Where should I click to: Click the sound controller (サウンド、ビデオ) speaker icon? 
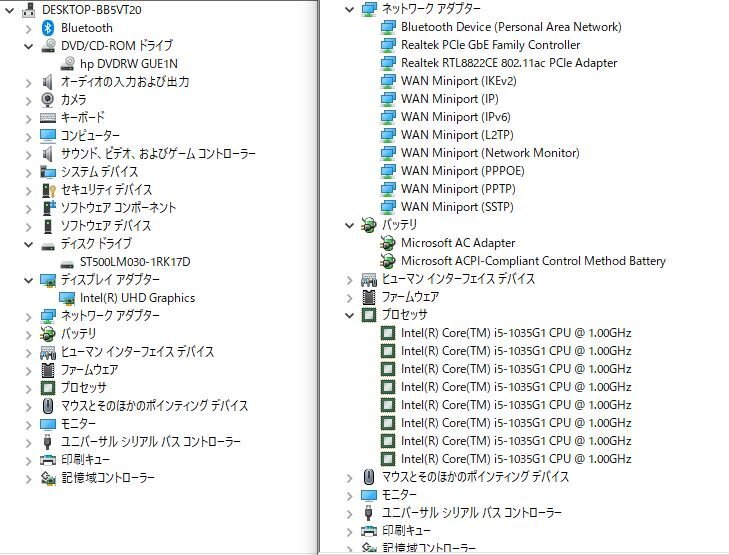pos(47,154)
